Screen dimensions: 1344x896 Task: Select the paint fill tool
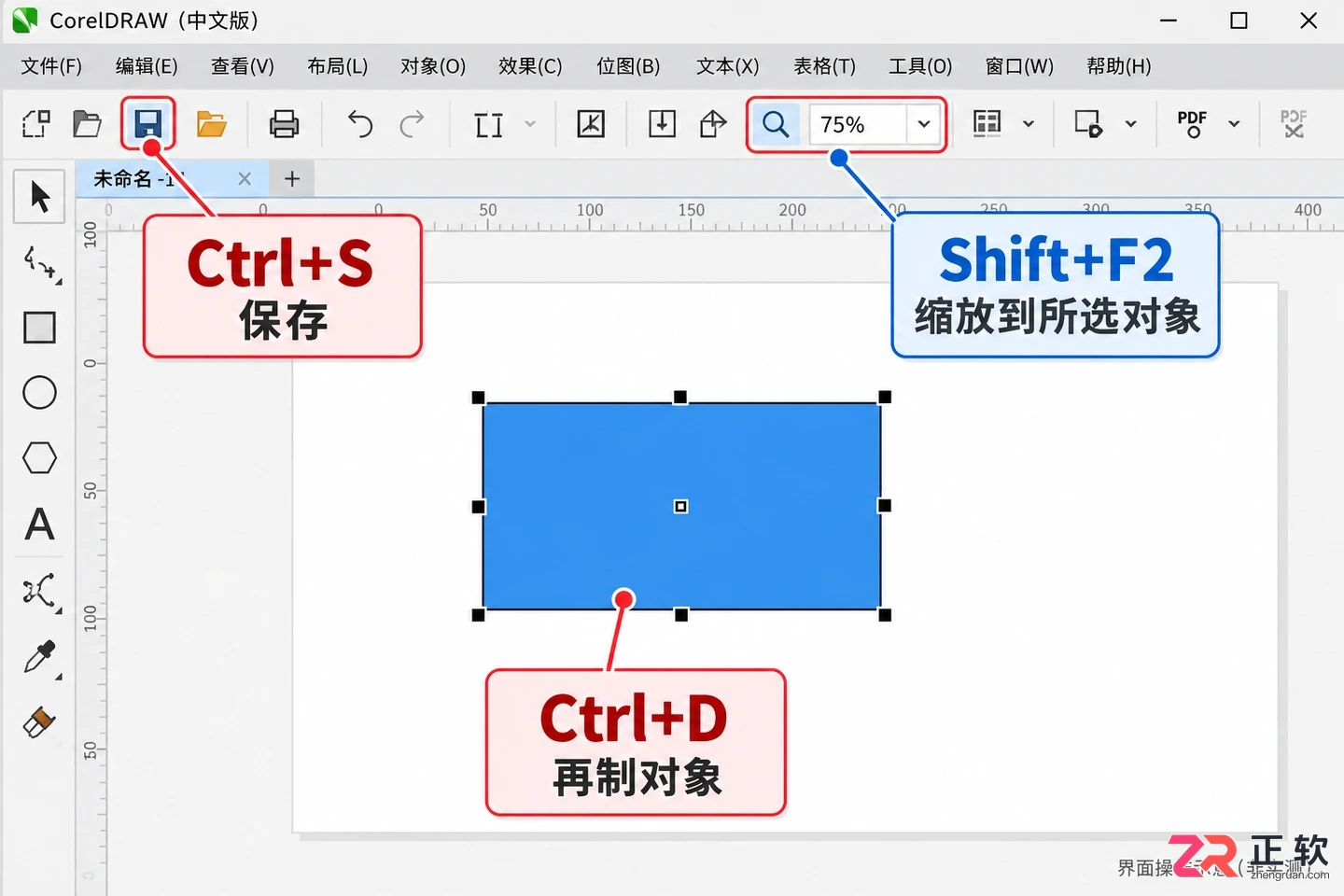pyautogui.click(x=39, y=723)
